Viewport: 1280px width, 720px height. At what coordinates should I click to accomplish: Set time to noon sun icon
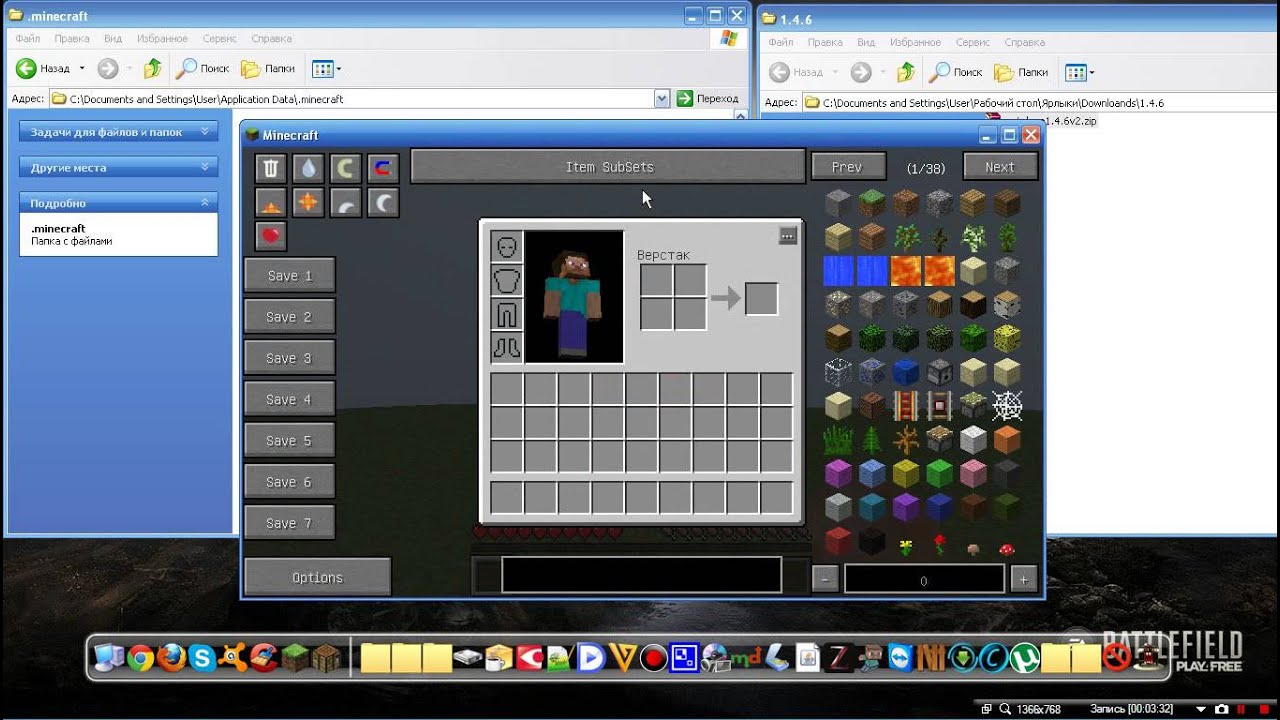tap(308, 203)
